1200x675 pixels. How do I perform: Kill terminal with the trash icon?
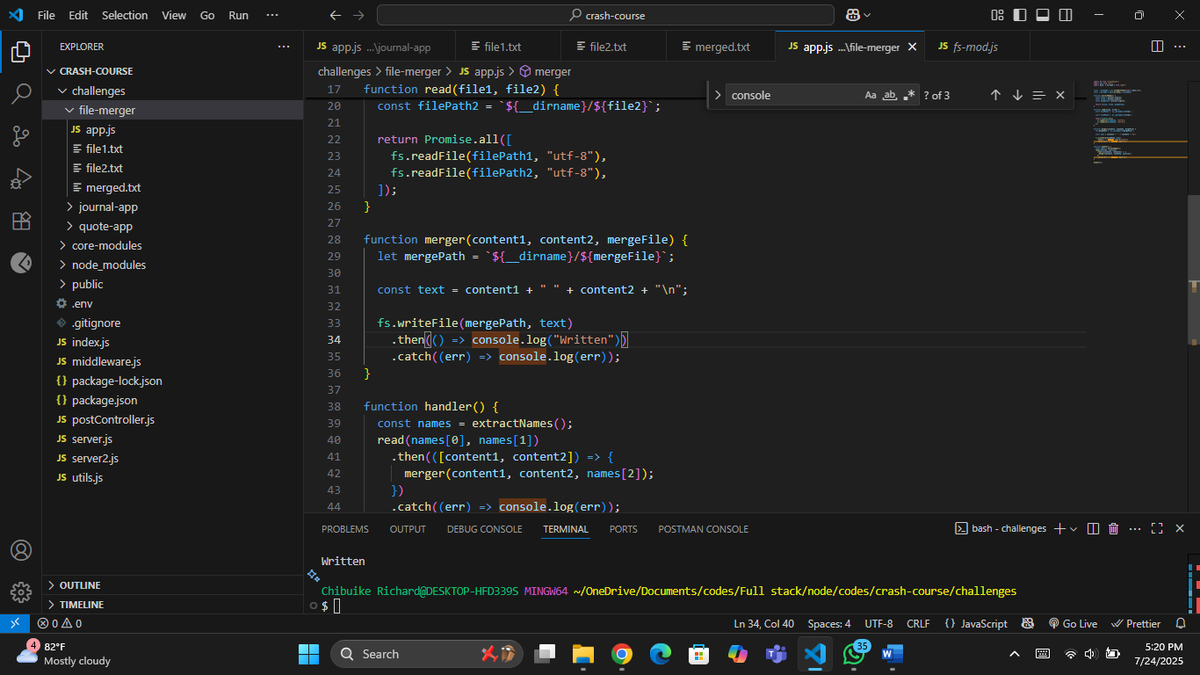point(1113,528)
